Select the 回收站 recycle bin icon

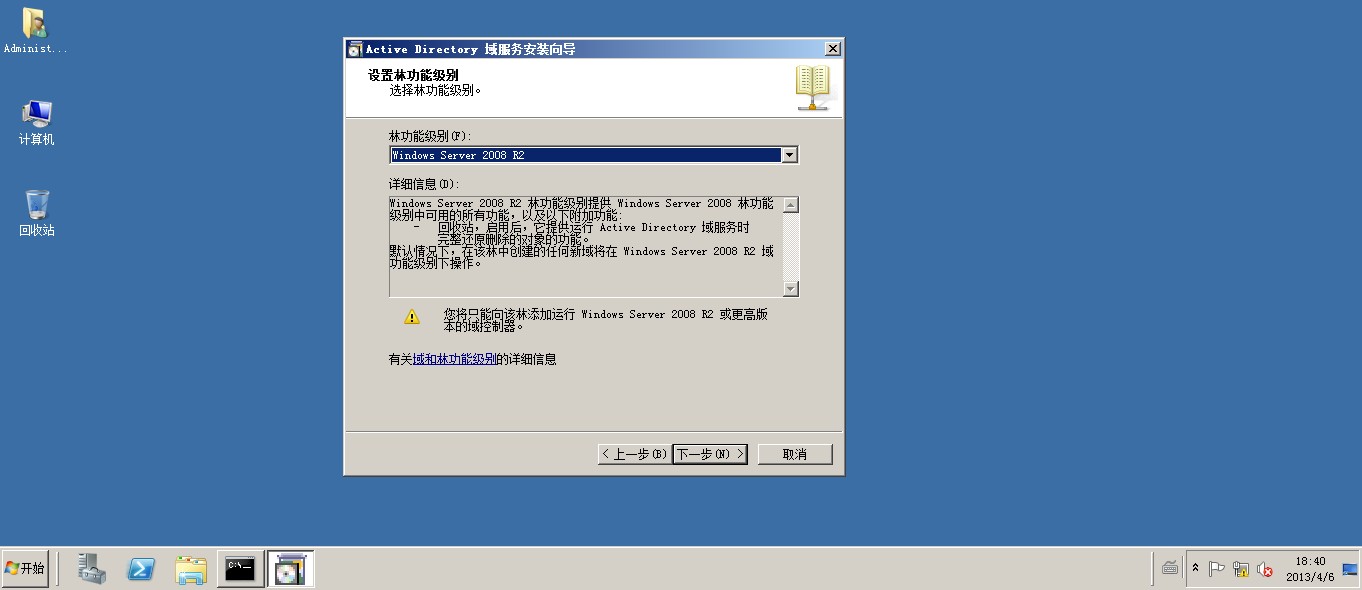tap(37, 212)
